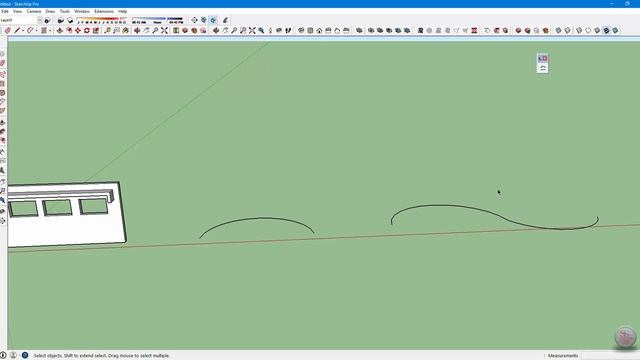This screenshot has height=360, width=640.
Task: Expand the Shapes tool dropdown arrow
Action: click(50, 31)
